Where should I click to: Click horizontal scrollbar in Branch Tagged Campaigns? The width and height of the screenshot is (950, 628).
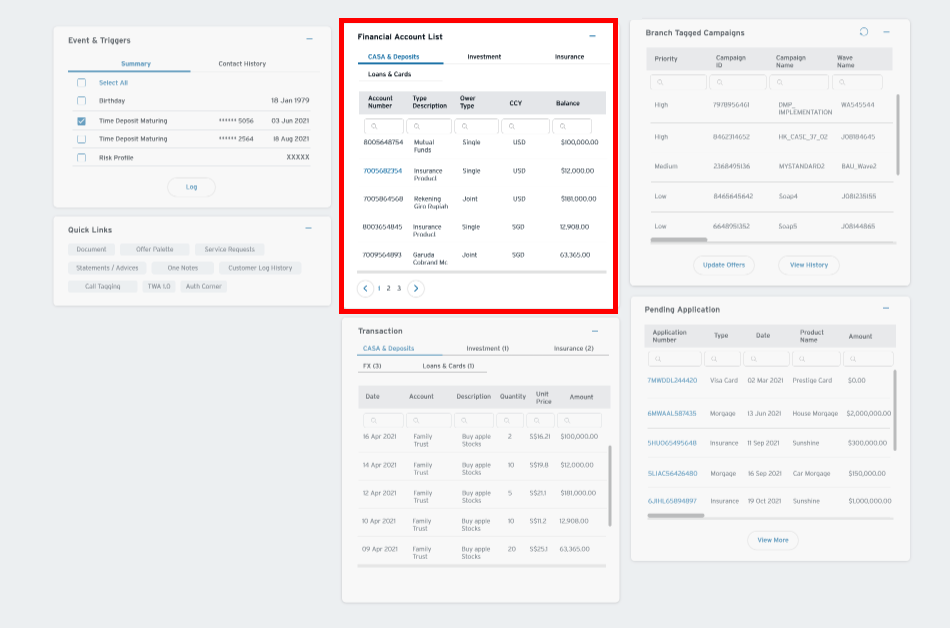(x=677, y=240)
